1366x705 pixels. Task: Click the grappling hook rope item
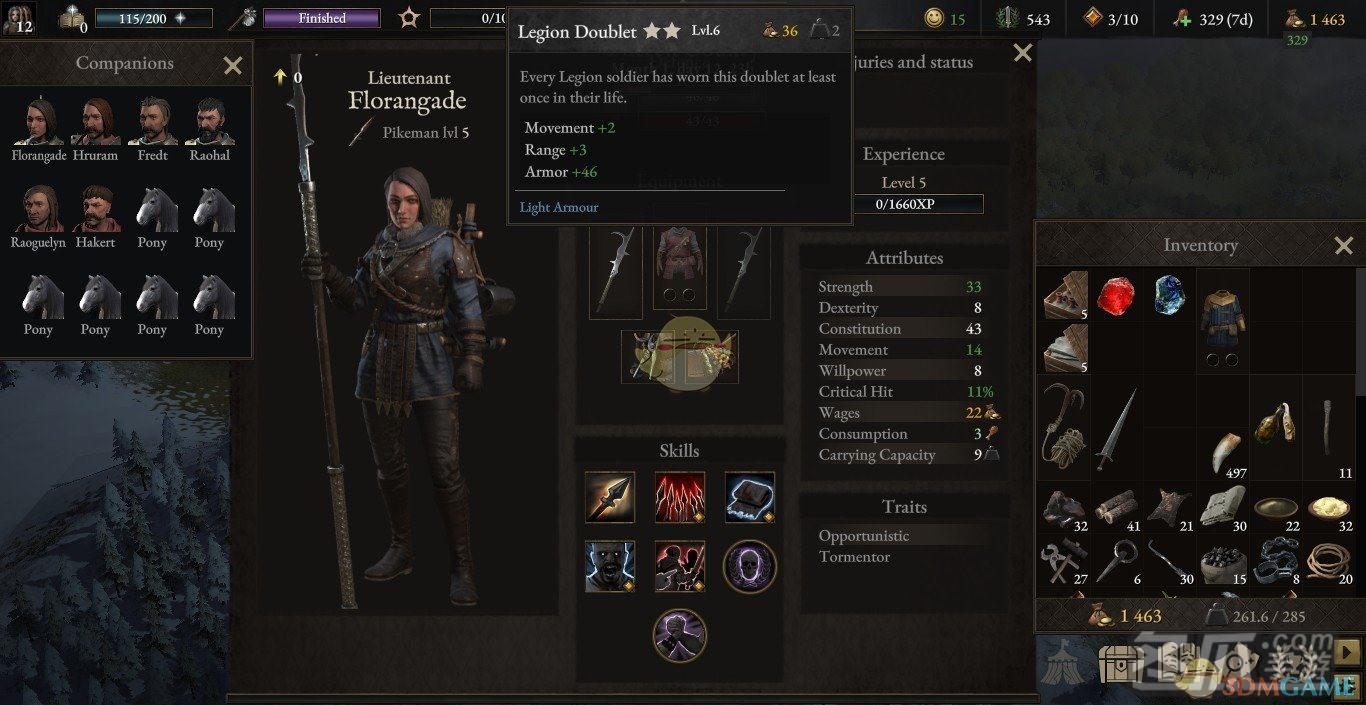(1063, 428)
